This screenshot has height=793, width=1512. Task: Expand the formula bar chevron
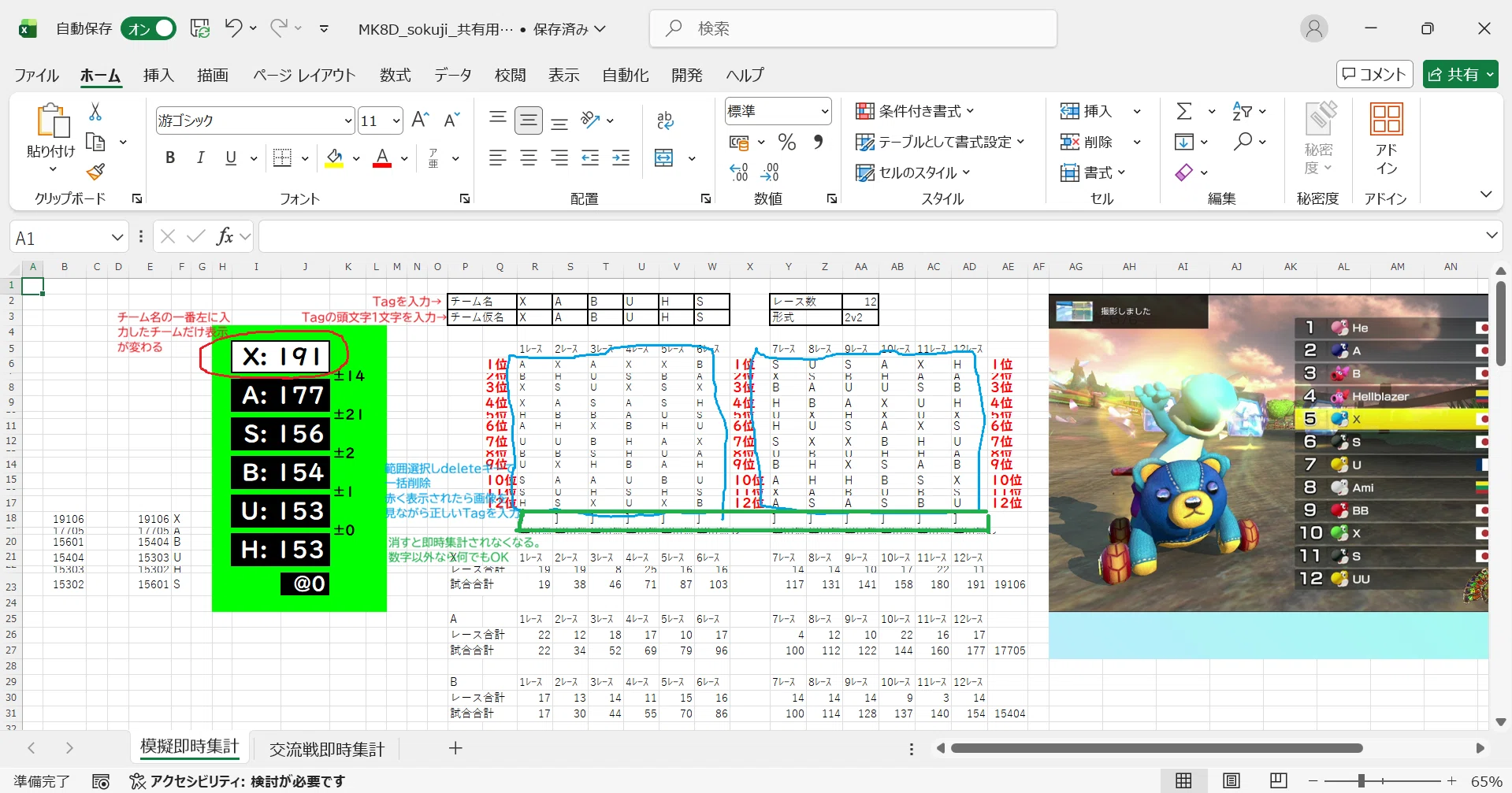[1492, 235]
